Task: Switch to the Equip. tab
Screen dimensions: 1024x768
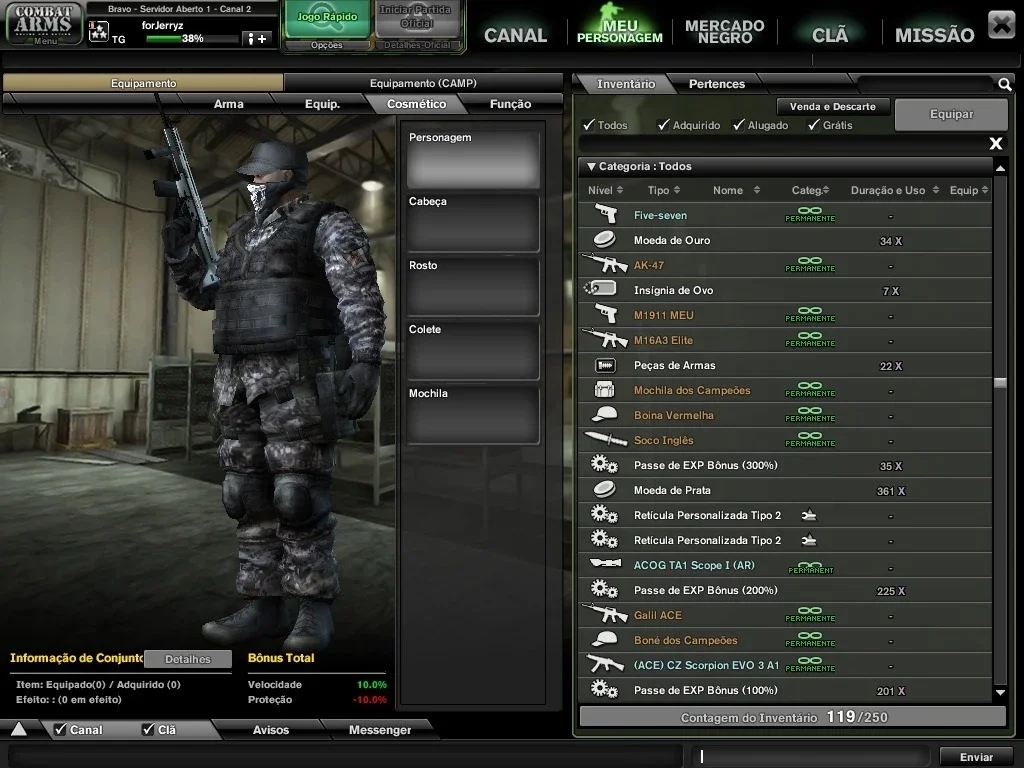Action: 323,104
